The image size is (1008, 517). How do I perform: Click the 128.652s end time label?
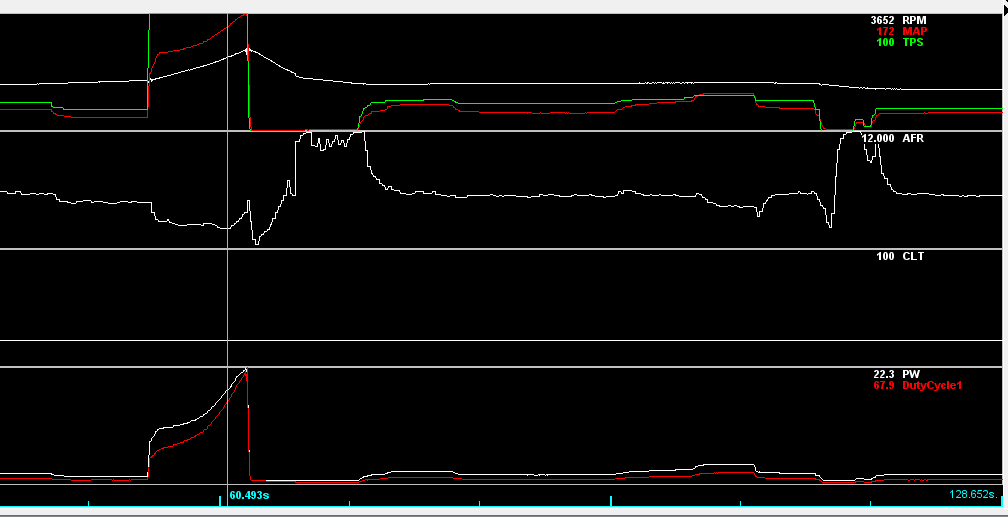tap(972, 494)
